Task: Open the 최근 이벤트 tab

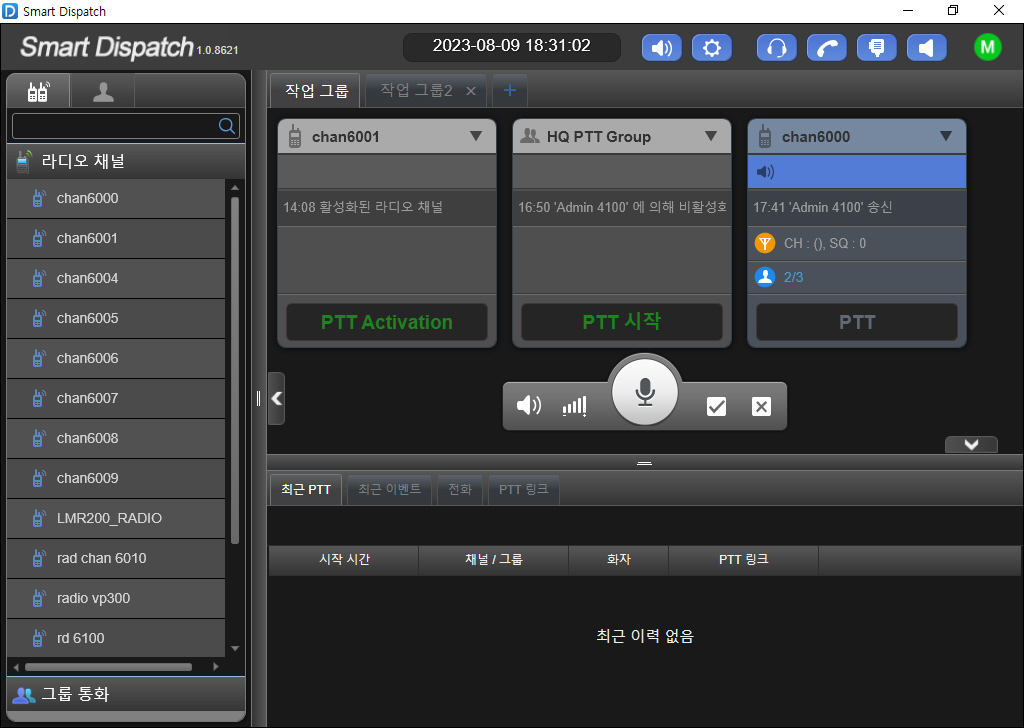Action: 390,490
